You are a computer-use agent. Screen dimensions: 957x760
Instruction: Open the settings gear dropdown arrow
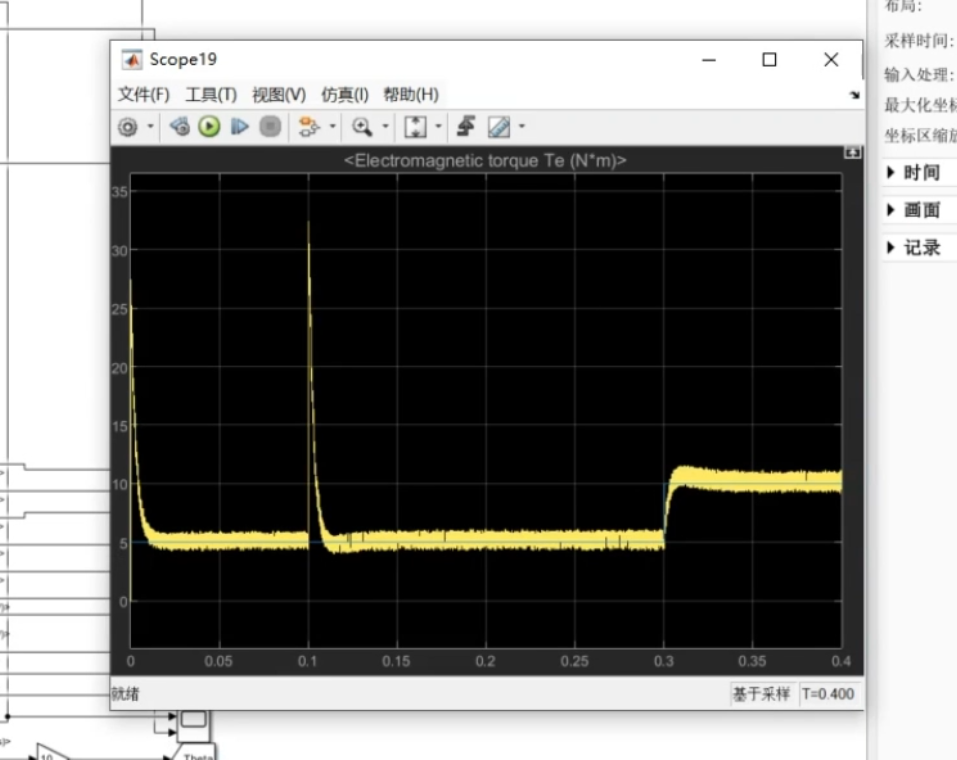click(150, 126)
